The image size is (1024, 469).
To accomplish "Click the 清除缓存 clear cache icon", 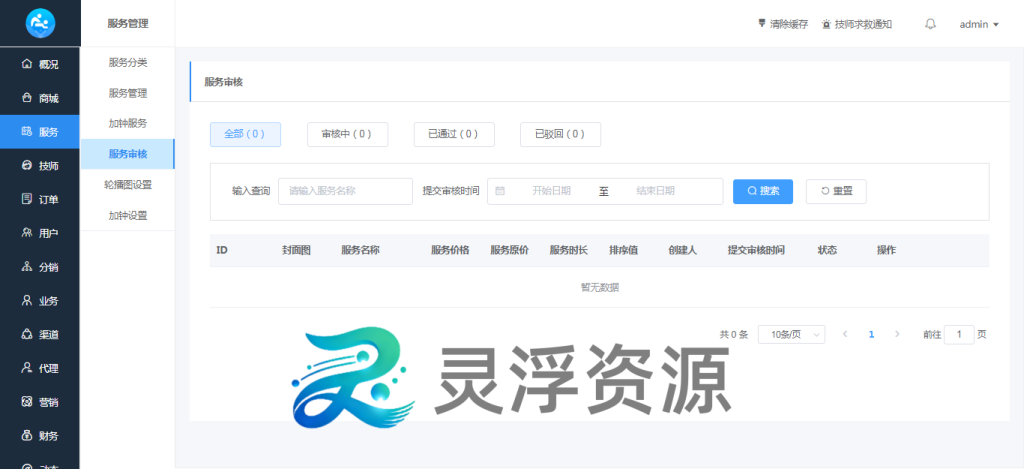I will tap(761, 24).
